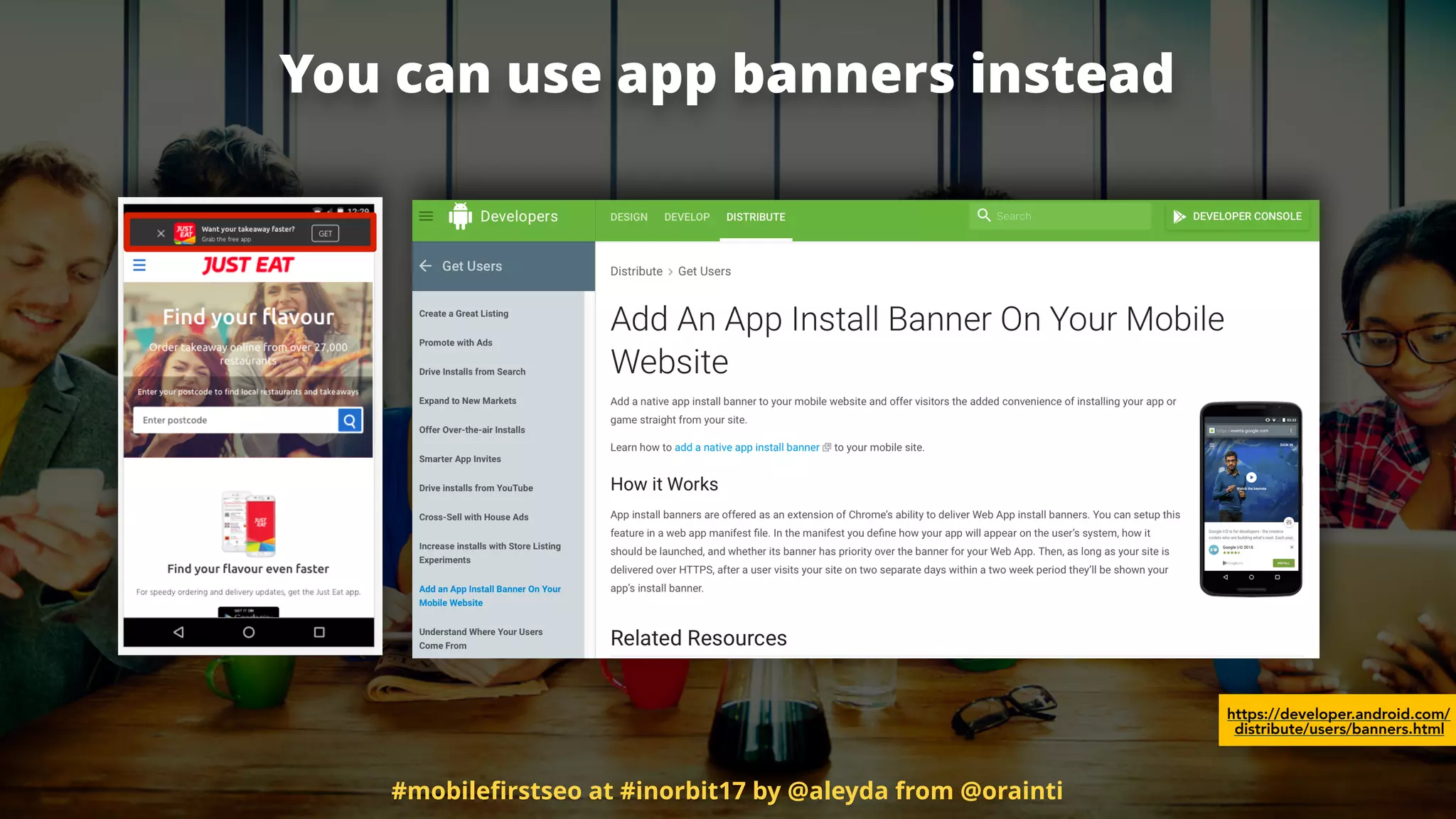Image resolution: width=1456 pixels, height=819 pixels.
Task: Click the Developer Console play icon
Action: tap(1179, 217)
